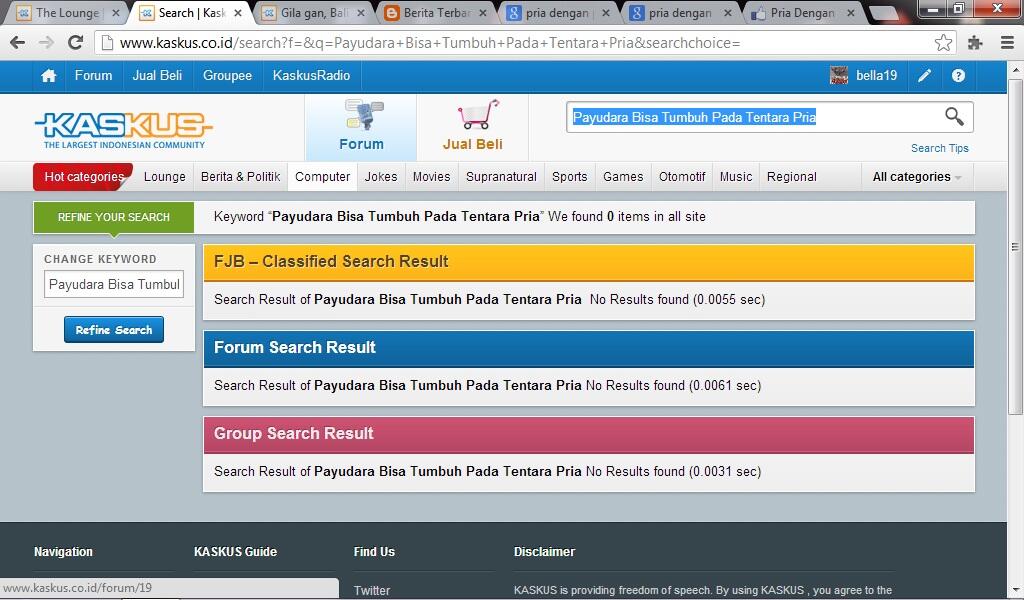Select the Computer category
The height and width of the screenshot is (600, 1024).
(323, 177)
